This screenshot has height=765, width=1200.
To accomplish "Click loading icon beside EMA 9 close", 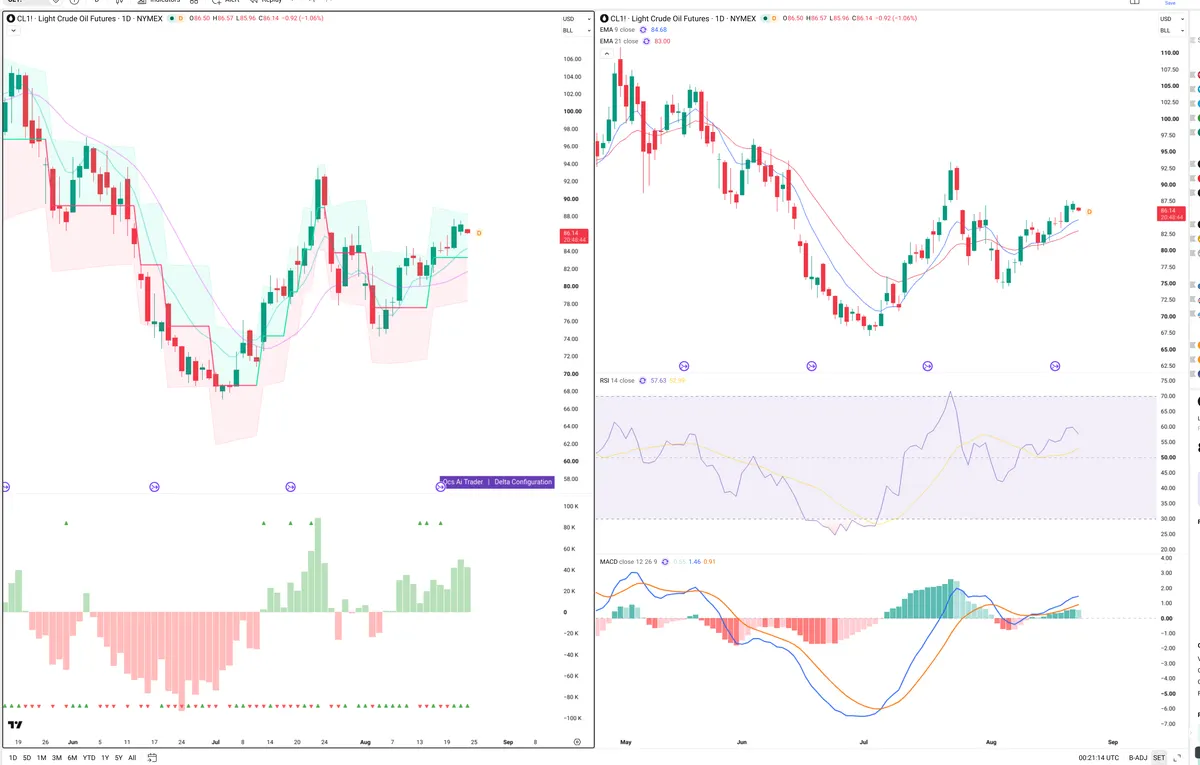I will [x=643, y=30].
